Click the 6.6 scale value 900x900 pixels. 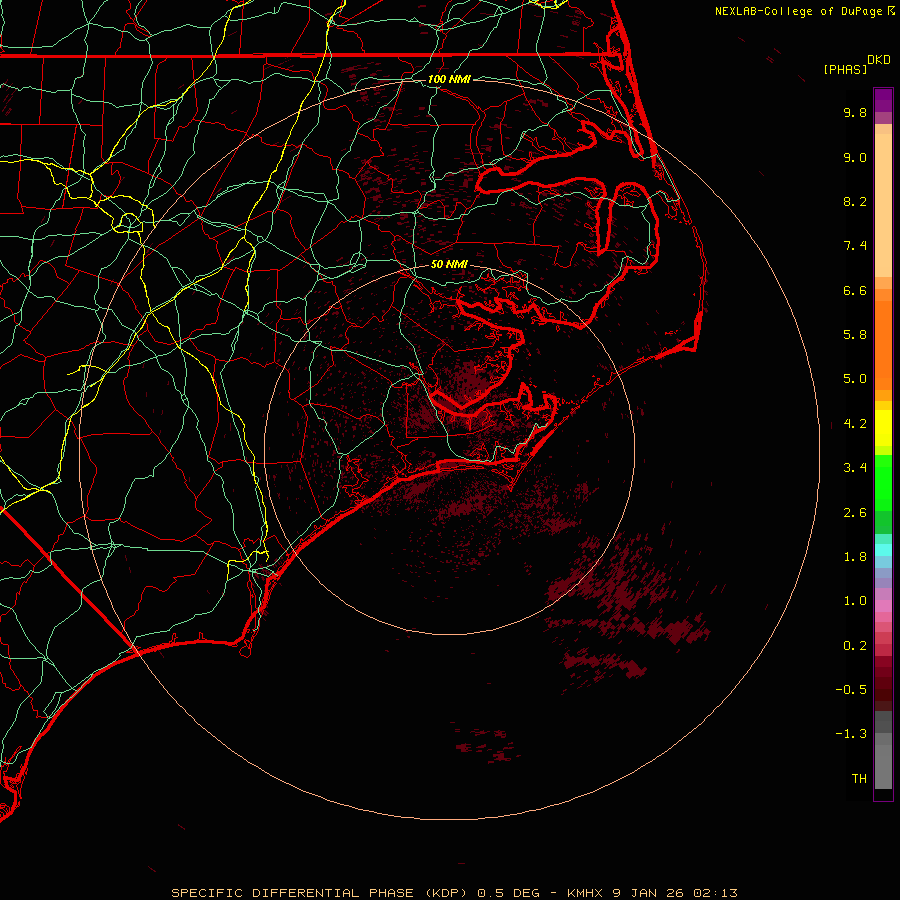click(x=855, y=290)
